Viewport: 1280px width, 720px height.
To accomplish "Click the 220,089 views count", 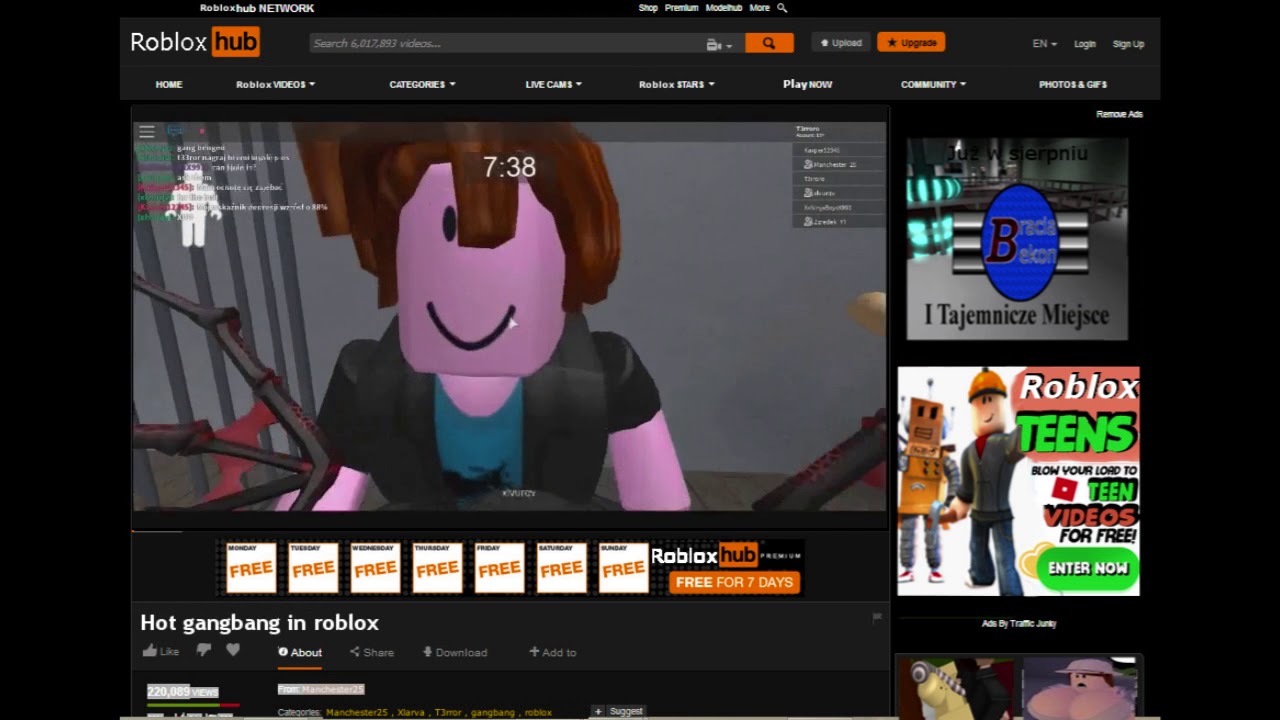I will [182, 691].
